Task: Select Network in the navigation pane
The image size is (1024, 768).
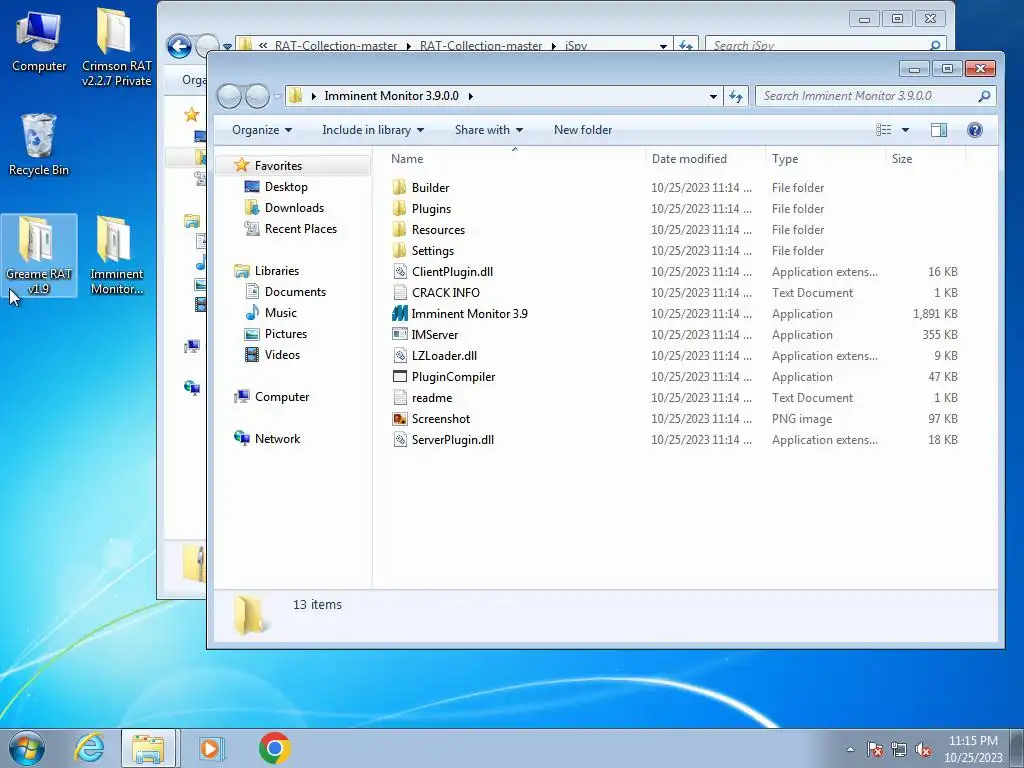Action: coord(277,439)
